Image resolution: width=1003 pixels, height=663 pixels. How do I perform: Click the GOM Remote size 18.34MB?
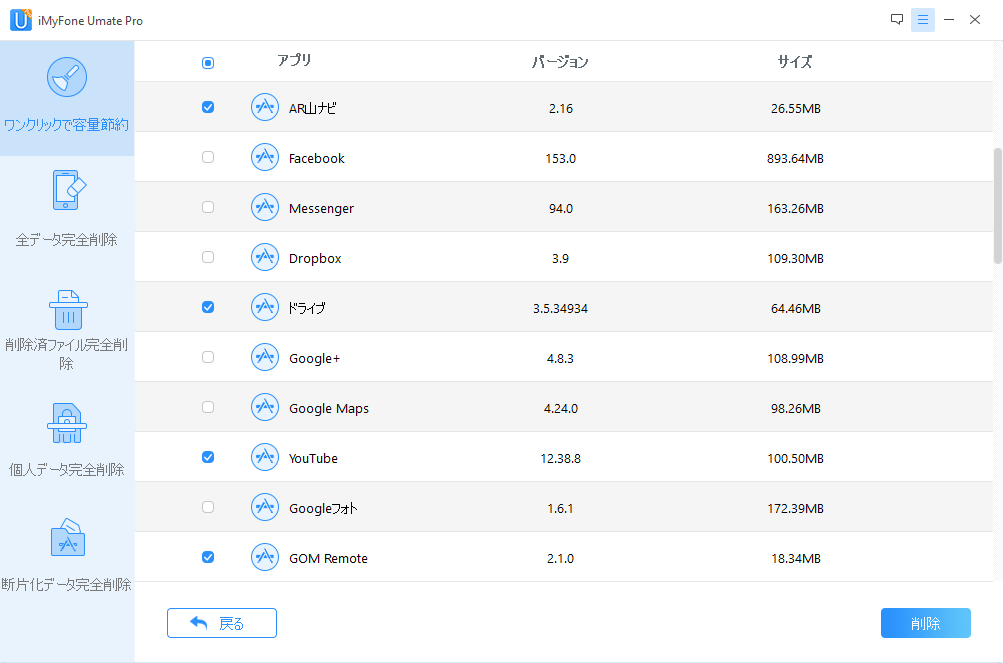(795, 558)
